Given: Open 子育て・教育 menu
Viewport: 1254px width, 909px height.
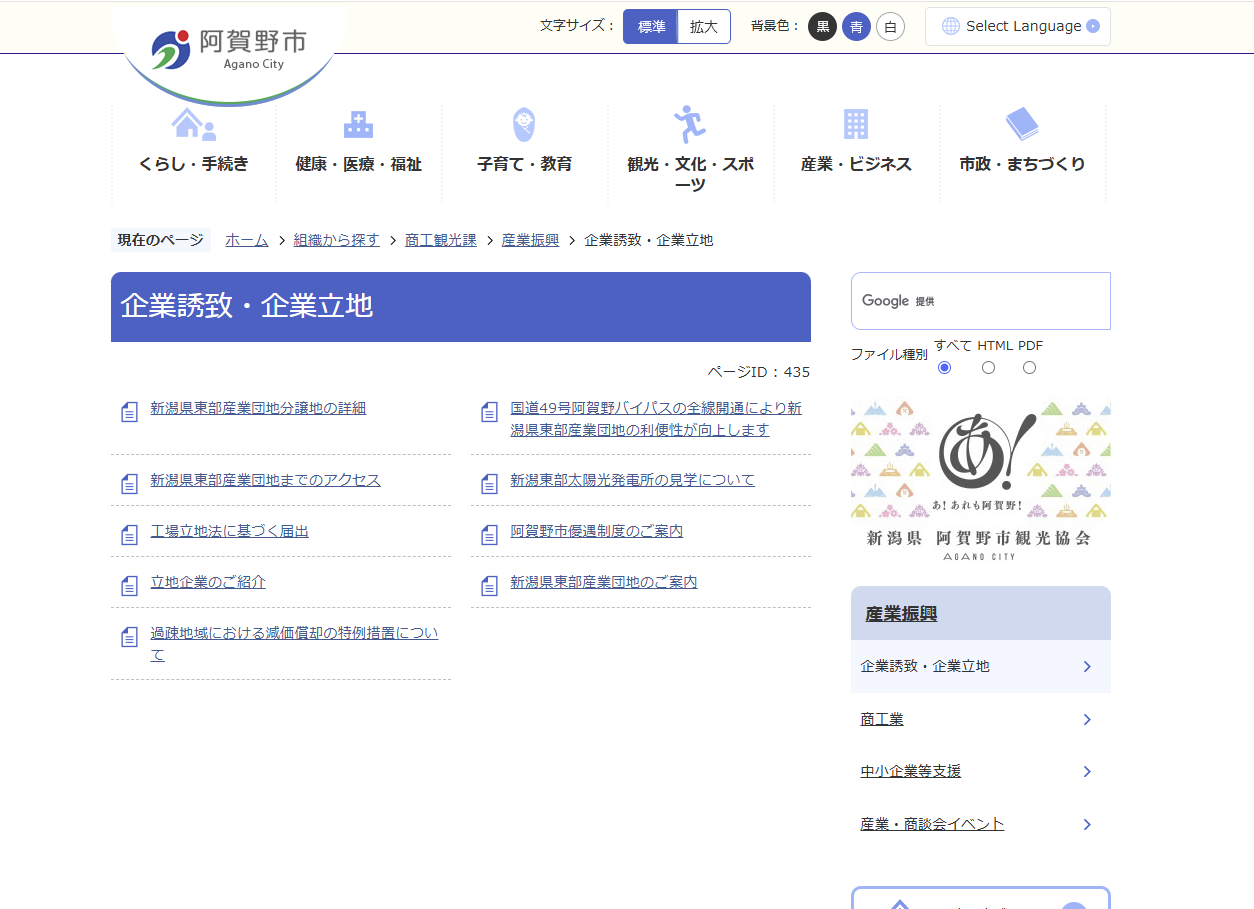Looking at the screenshot, I should tap(524, 164).
